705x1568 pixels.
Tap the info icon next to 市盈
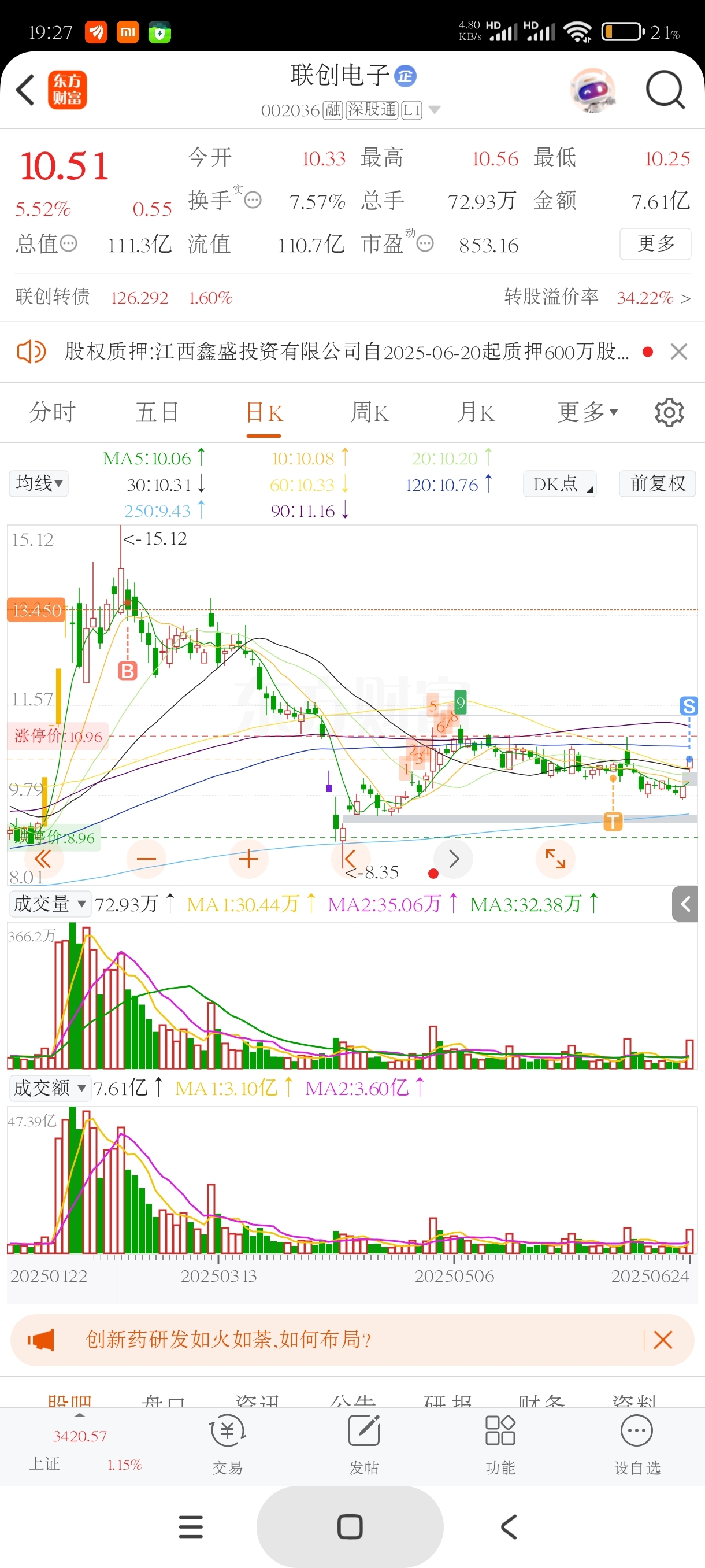[x=425, y=243]
